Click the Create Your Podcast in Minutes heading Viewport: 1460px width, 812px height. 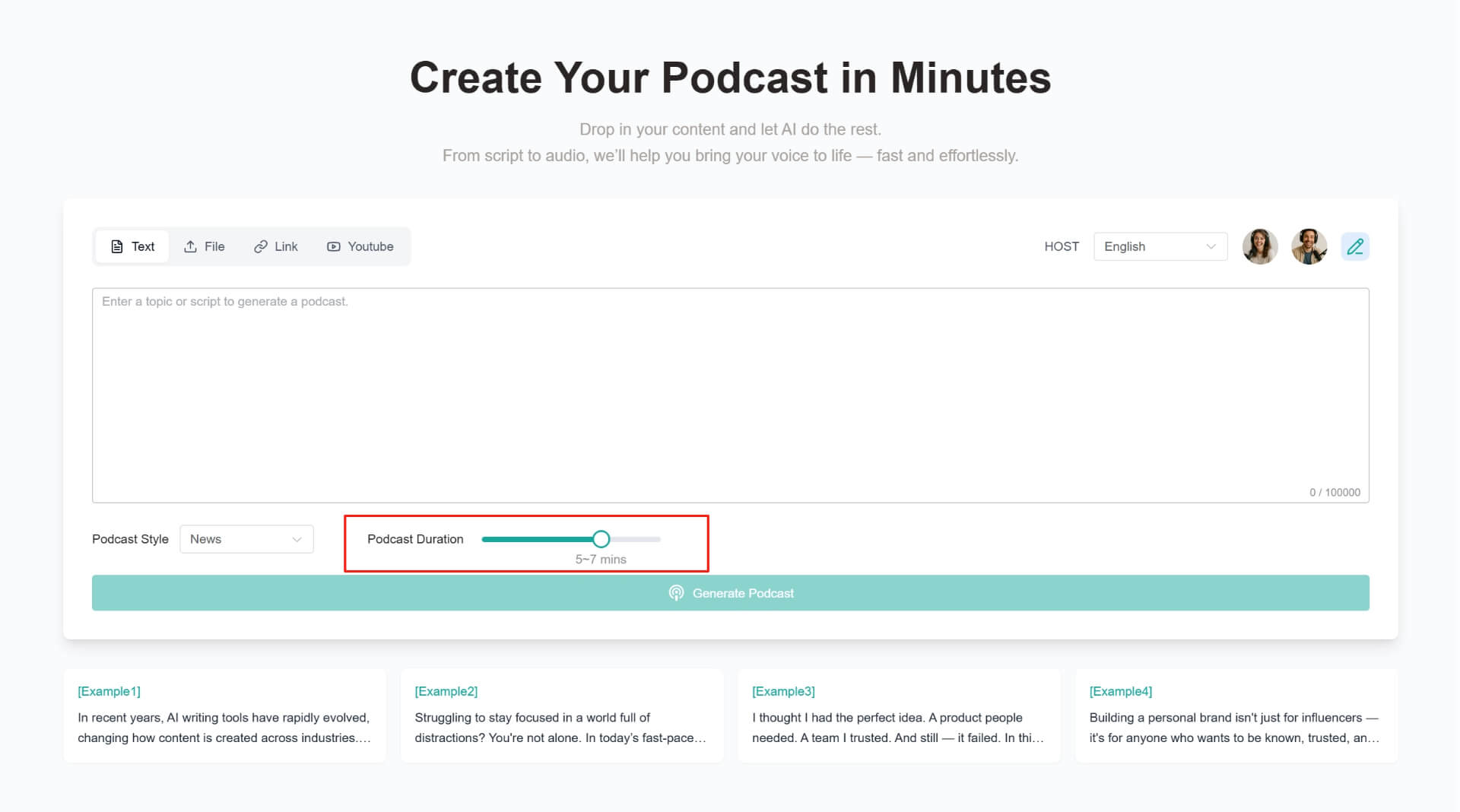[730, 78]
